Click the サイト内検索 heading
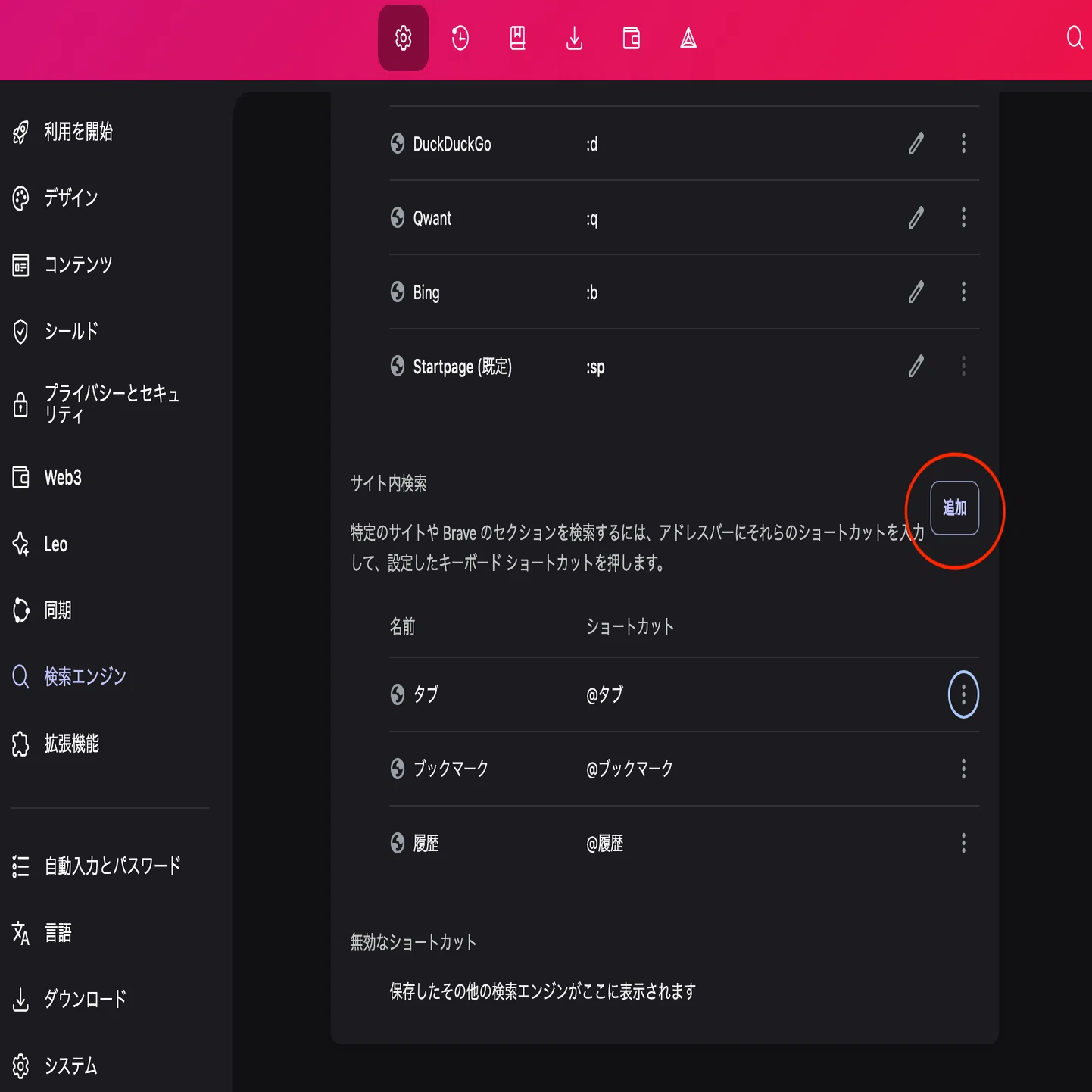Image resolution: width=1092 pixels, height=1092 pixels. click(388, 483)
